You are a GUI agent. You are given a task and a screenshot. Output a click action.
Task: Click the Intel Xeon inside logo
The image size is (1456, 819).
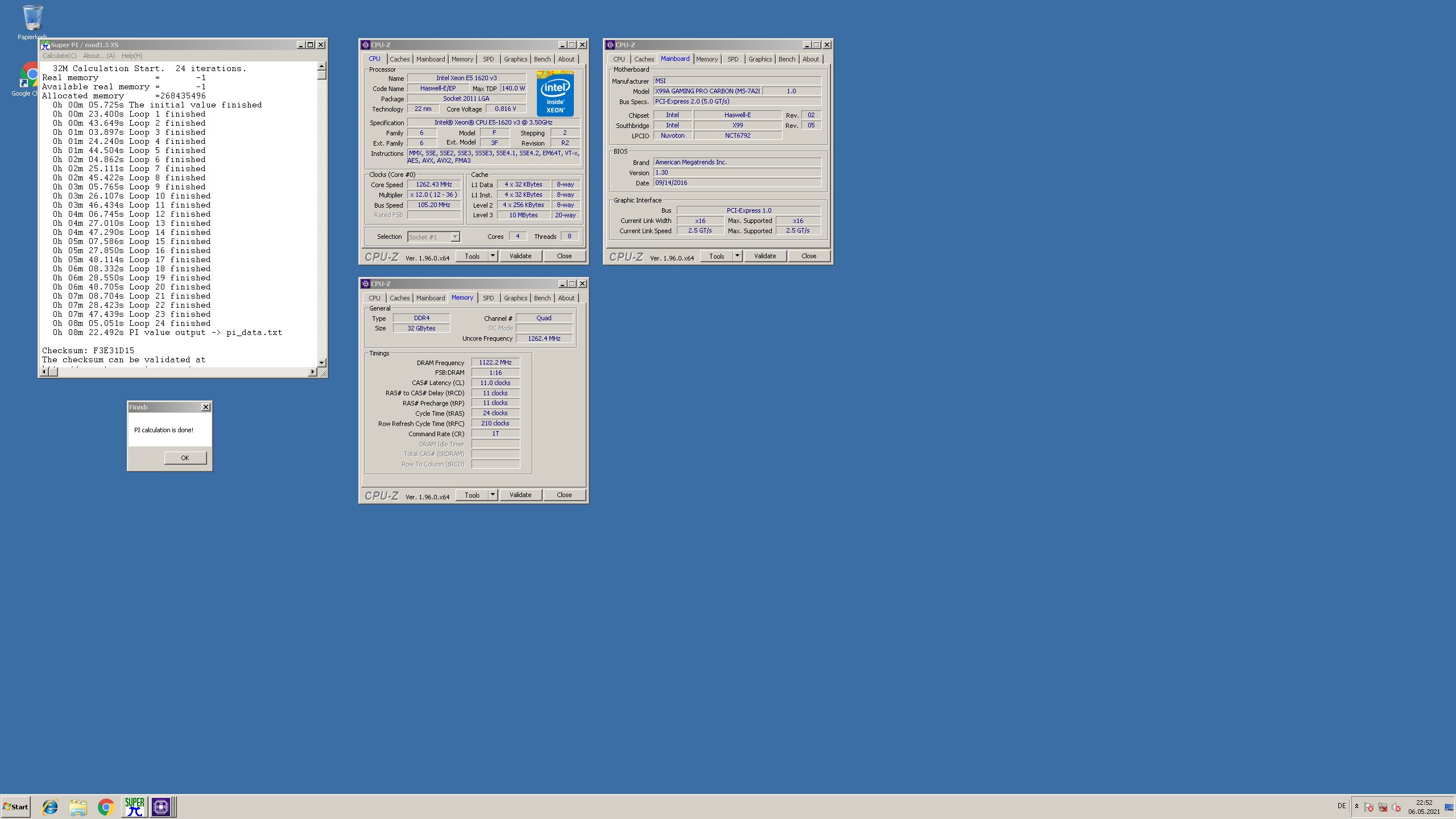(555, 93)
